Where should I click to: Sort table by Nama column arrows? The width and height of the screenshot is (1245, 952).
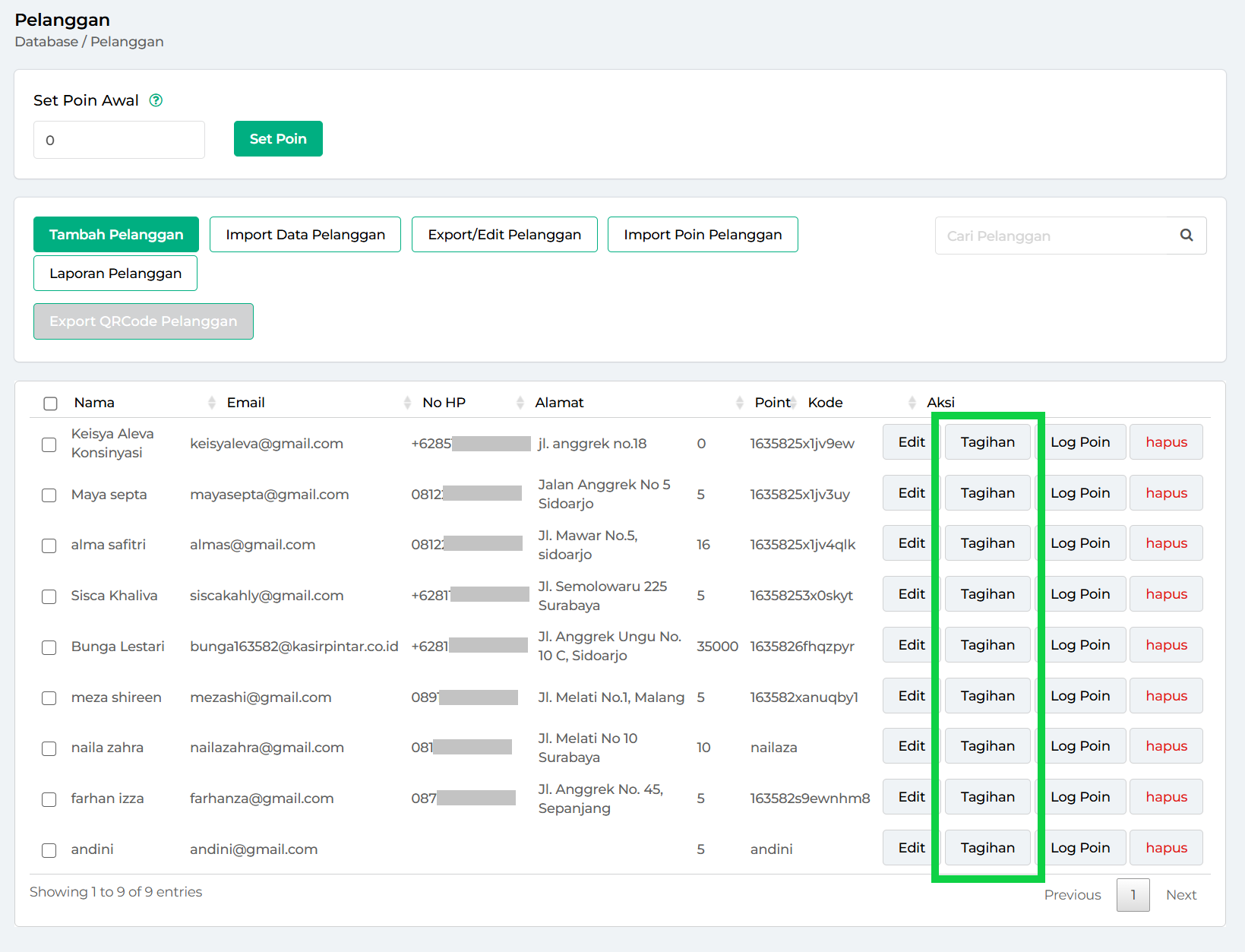pos(211,403)
